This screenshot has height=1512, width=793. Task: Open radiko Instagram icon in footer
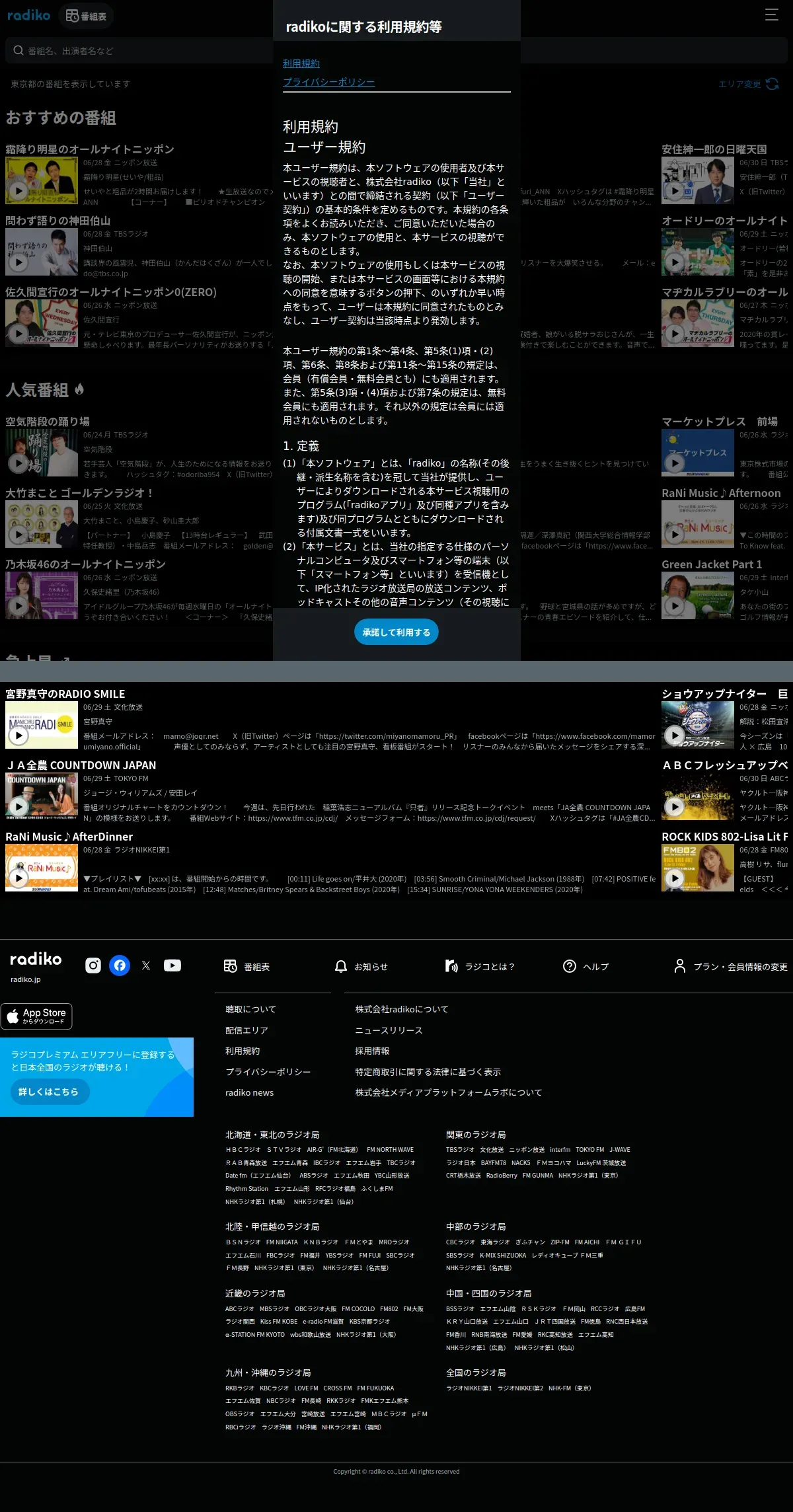point(93,965)
